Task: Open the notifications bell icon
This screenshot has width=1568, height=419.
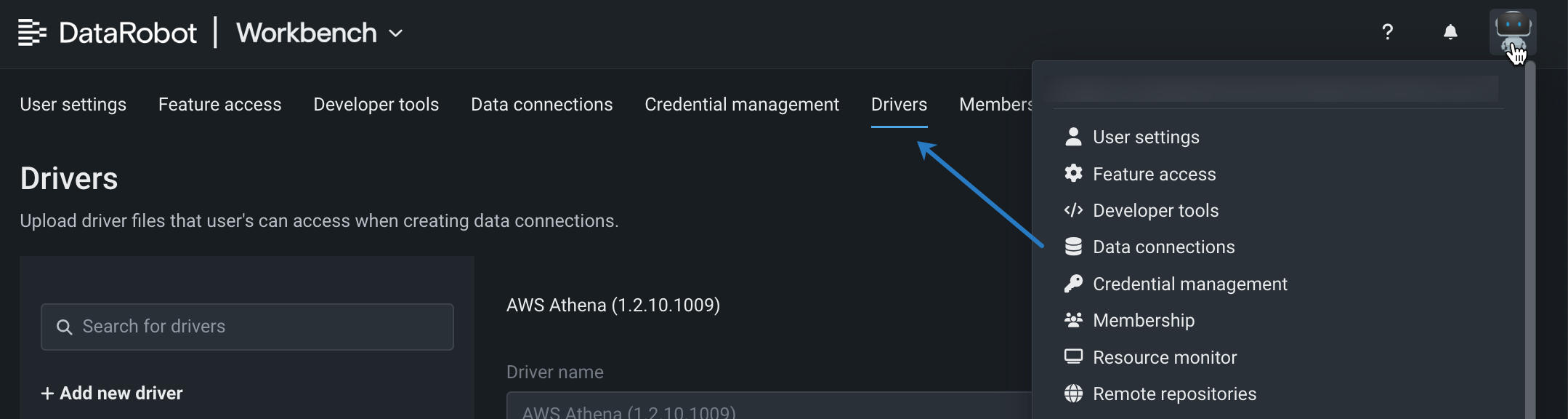Action: tap(1450, 32)
